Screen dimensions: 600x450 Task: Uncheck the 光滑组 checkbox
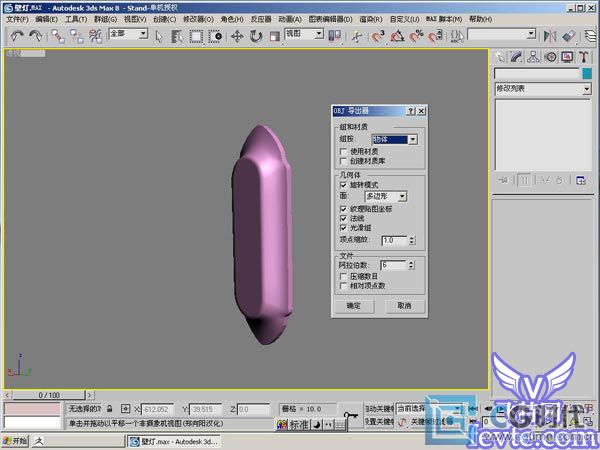pyautogui.click(x=343, y=228)
